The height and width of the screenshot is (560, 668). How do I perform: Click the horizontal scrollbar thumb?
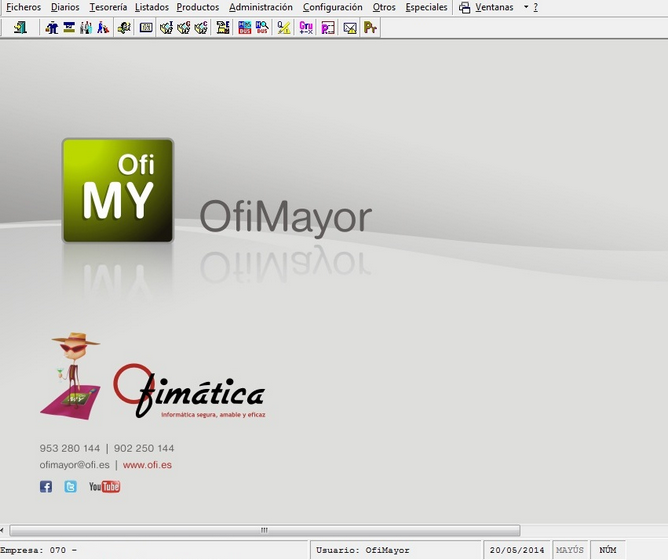tap(265, 530)
